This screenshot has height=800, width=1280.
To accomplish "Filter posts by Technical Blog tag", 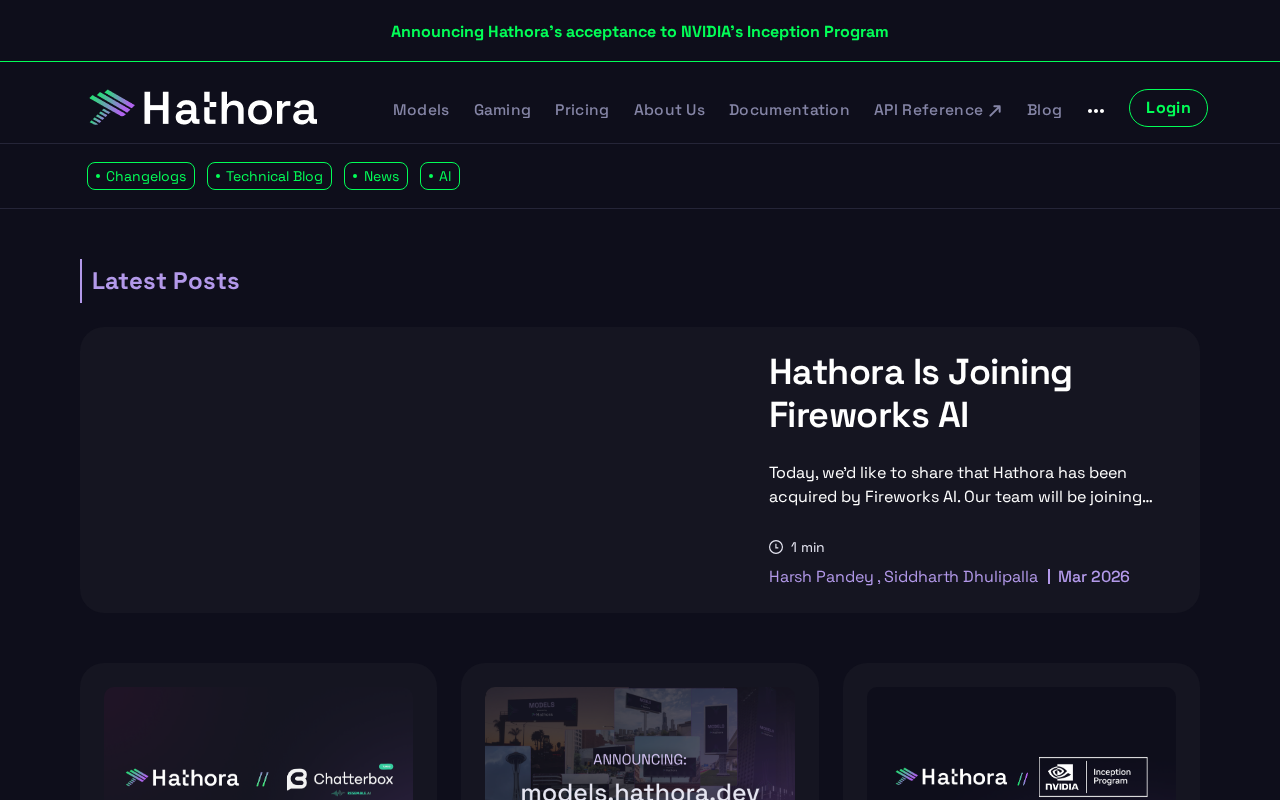I will (x=269, y=176).
